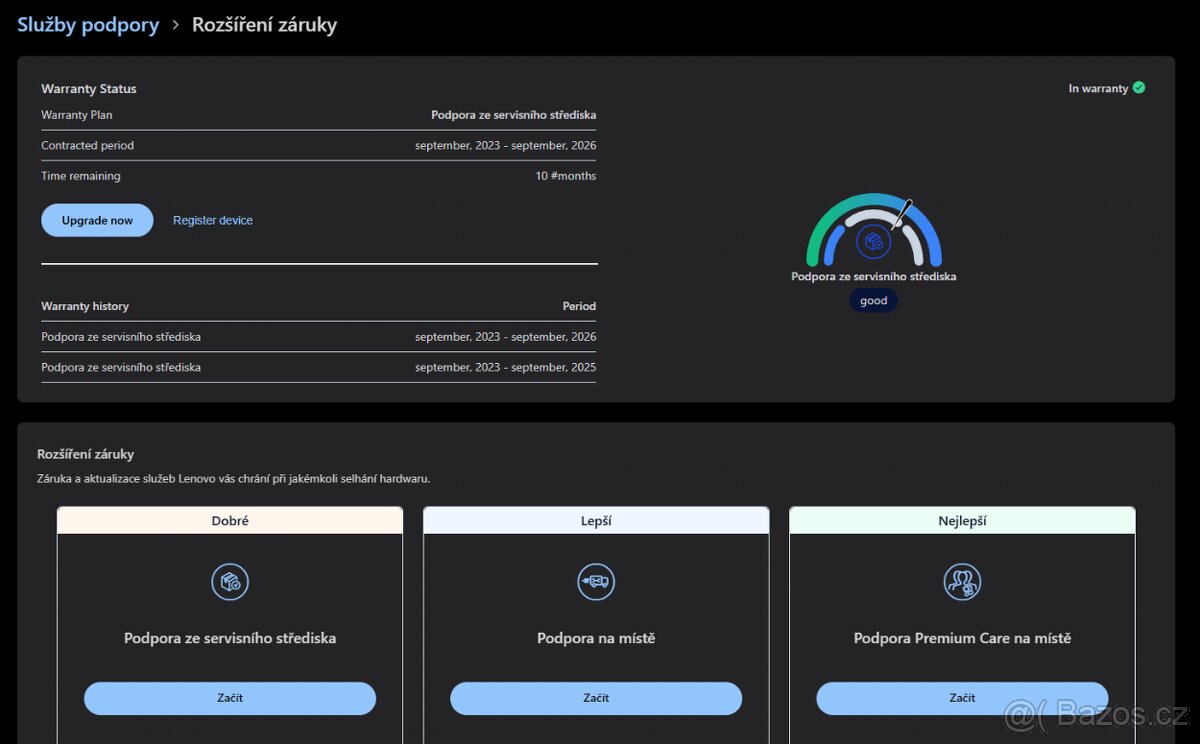Click the Dobré plan depot box icon
Viewport: 1200px width, 744px height.
coord(230,582)
